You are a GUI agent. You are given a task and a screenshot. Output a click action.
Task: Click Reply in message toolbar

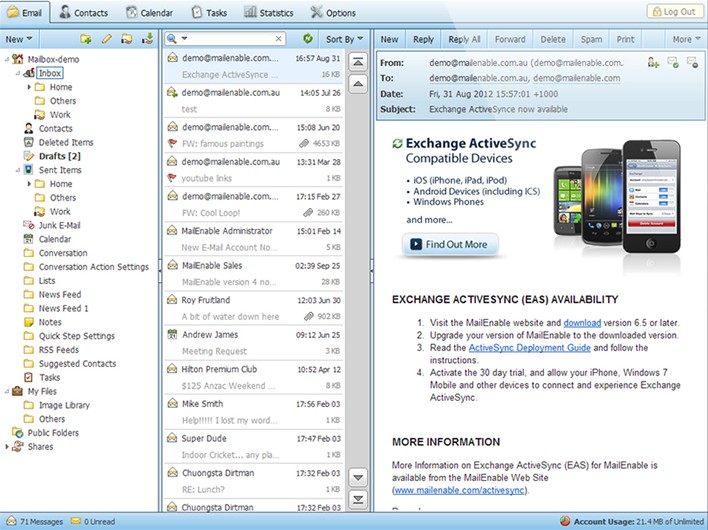(423, 39)
